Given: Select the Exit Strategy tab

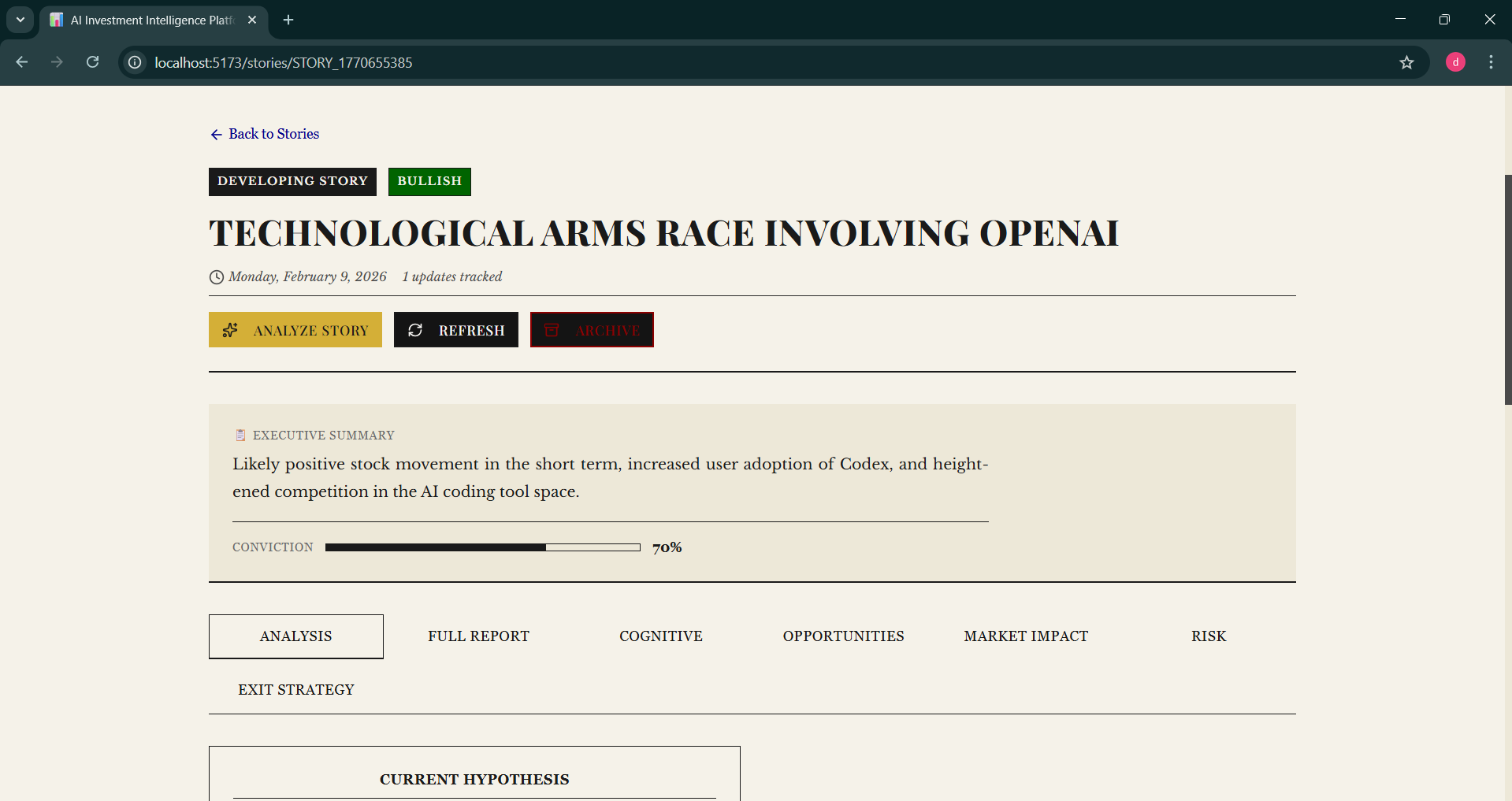Looking at the screenshot, I should coord(296,690).
